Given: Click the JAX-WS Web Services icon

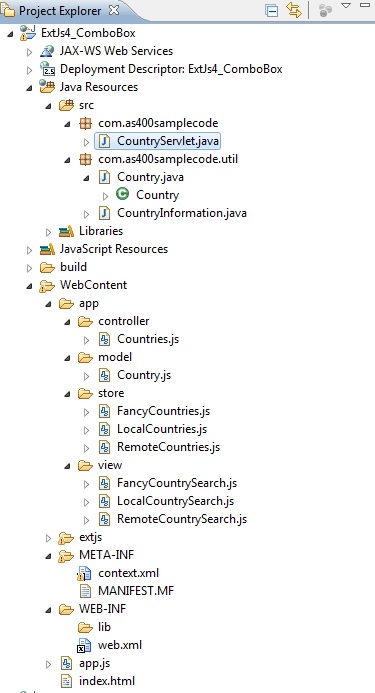Looking at the screenshot, I should point(47,51).
